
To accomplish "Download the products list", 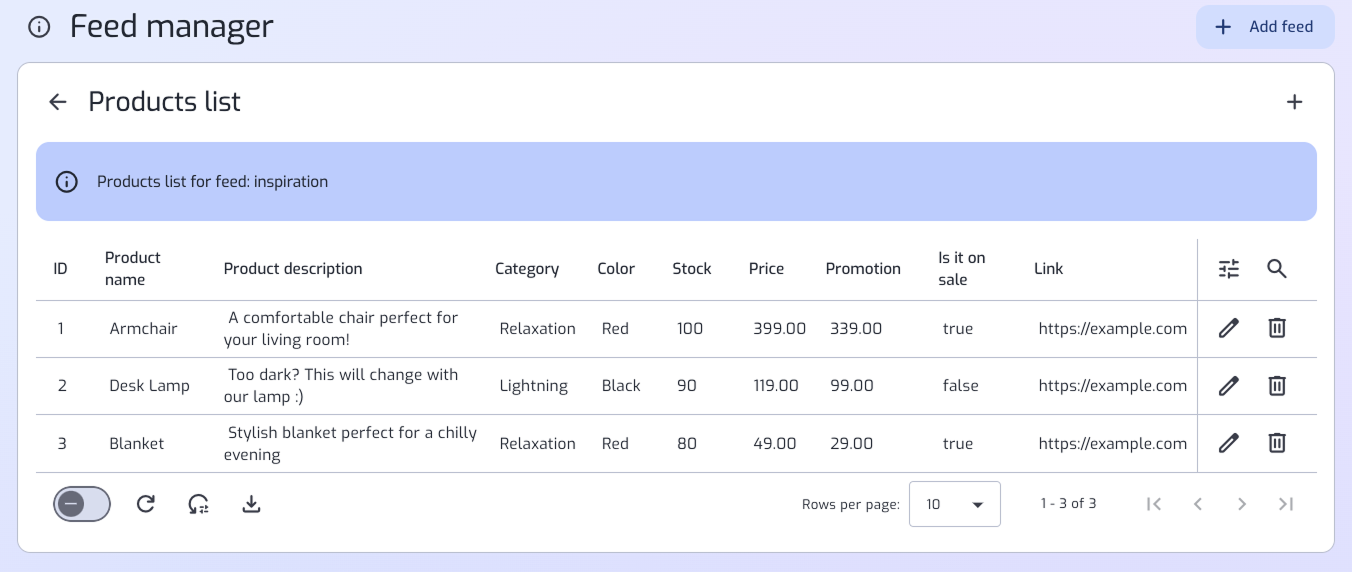I will coord(252,504).
